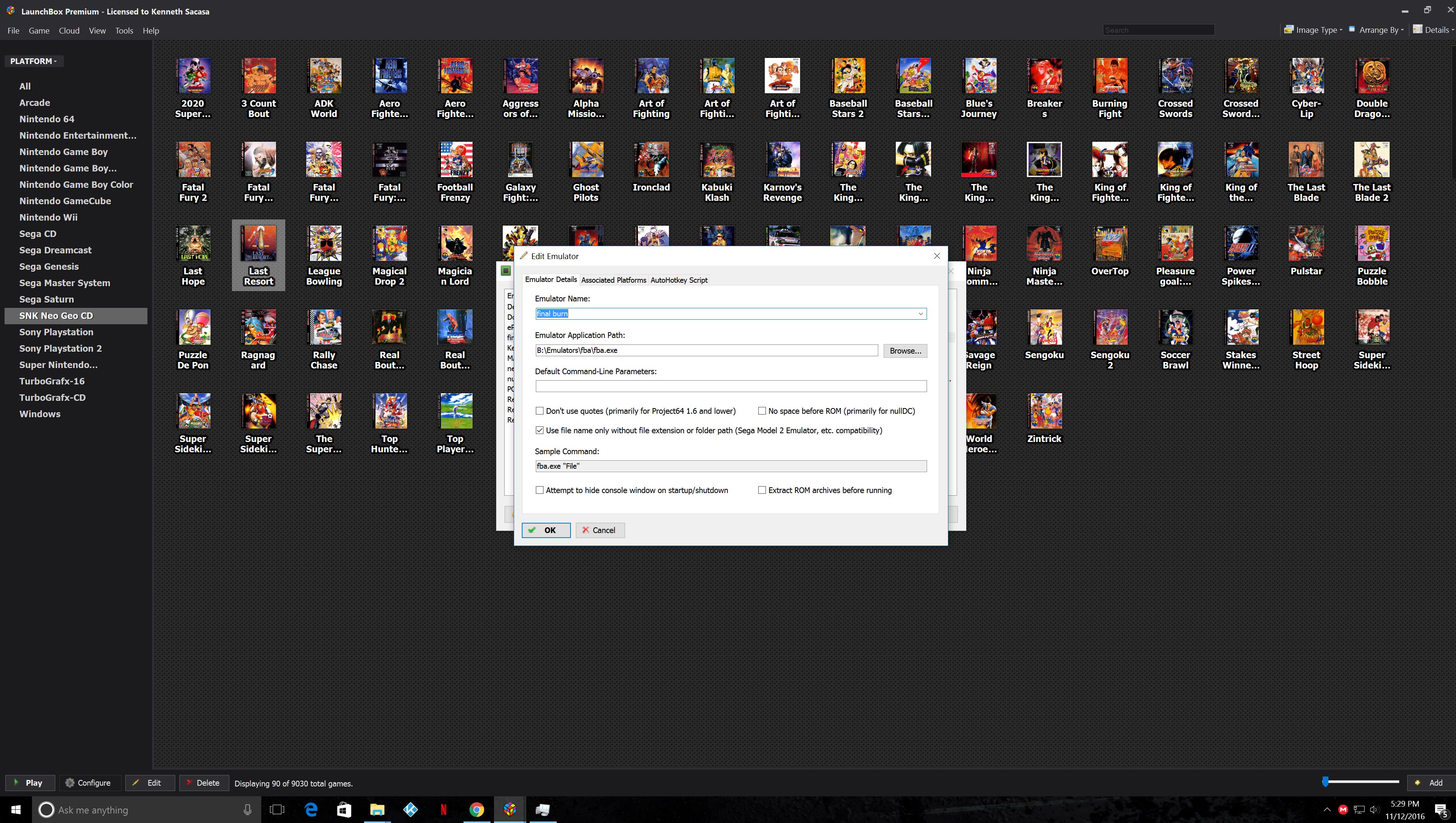The height and width of the screenshot is (823, 1456).
Task: Enable No space before ROM checkbox
Action: pos(762,411)
